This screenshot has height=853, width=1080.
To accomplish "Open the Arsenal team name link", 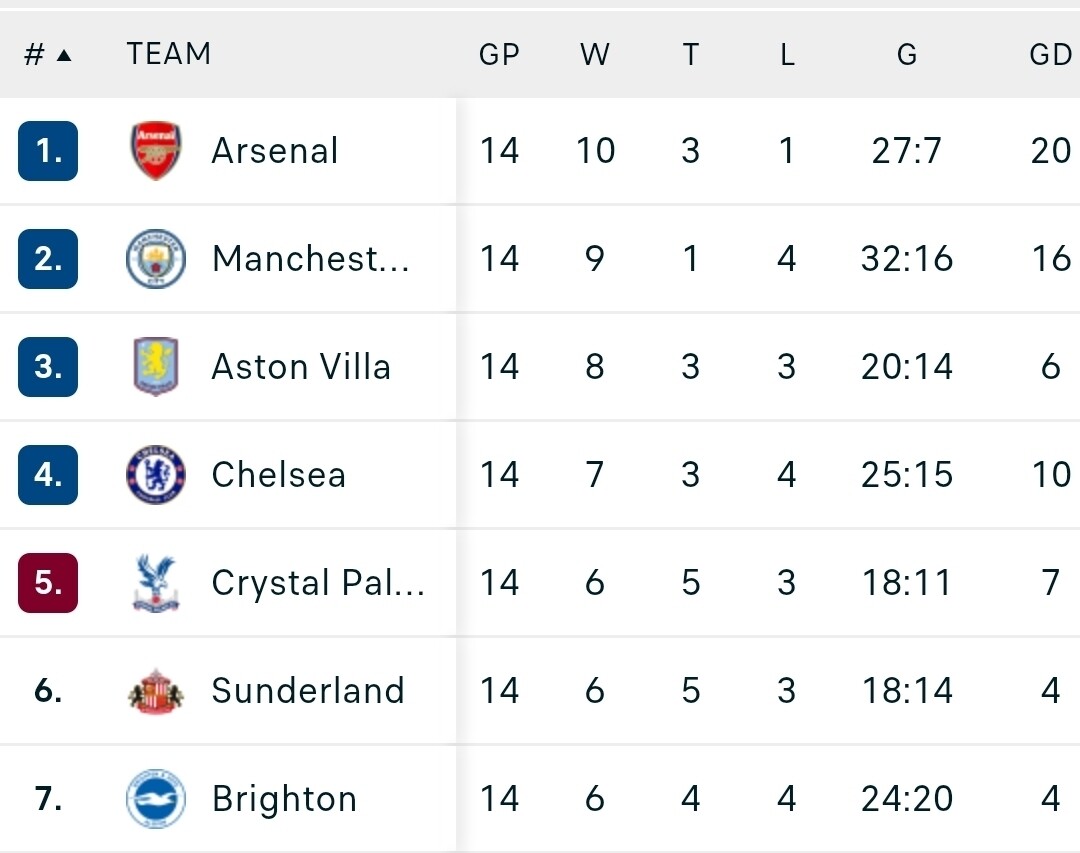I will 275,151.
